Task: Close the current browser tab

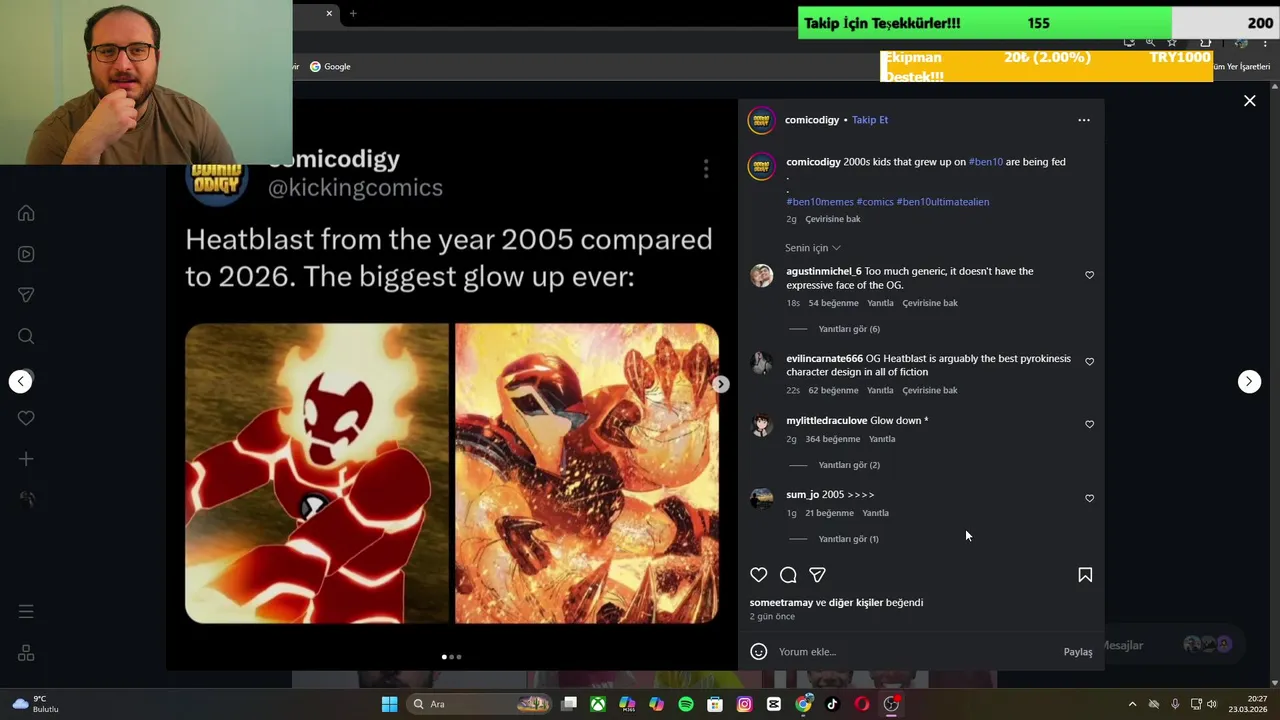Action: [x=329, y=13]
